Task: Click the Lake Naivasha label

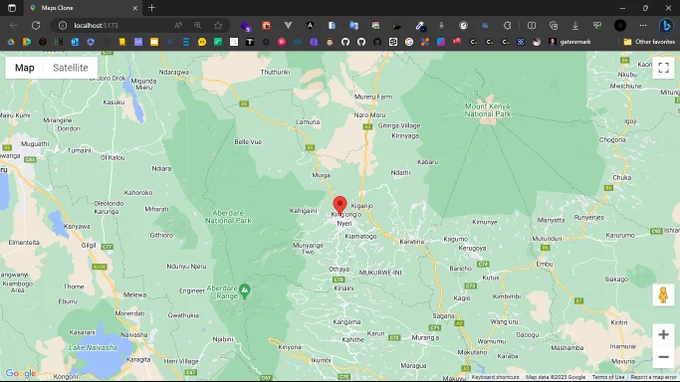Action: point(93,347)
